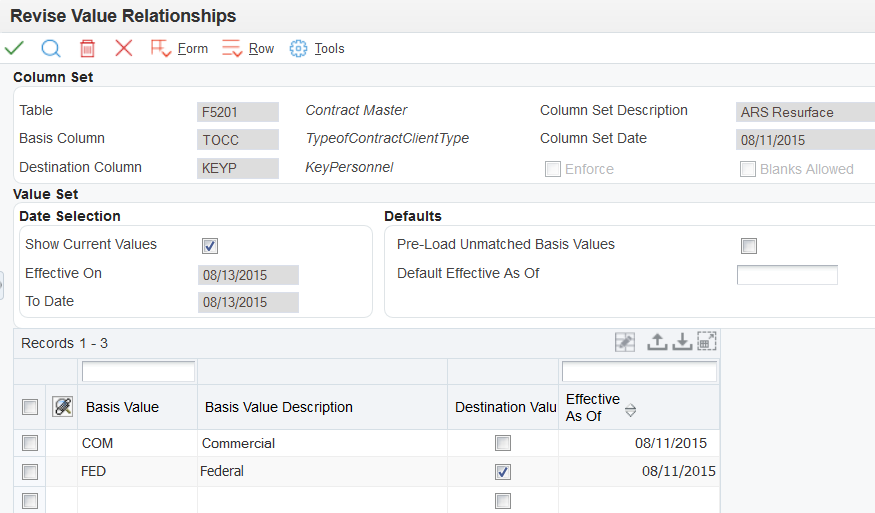Click the FED row 08/11/2015 date
The width and height of the screenshot is (875, 513).
tap(679, 471)
